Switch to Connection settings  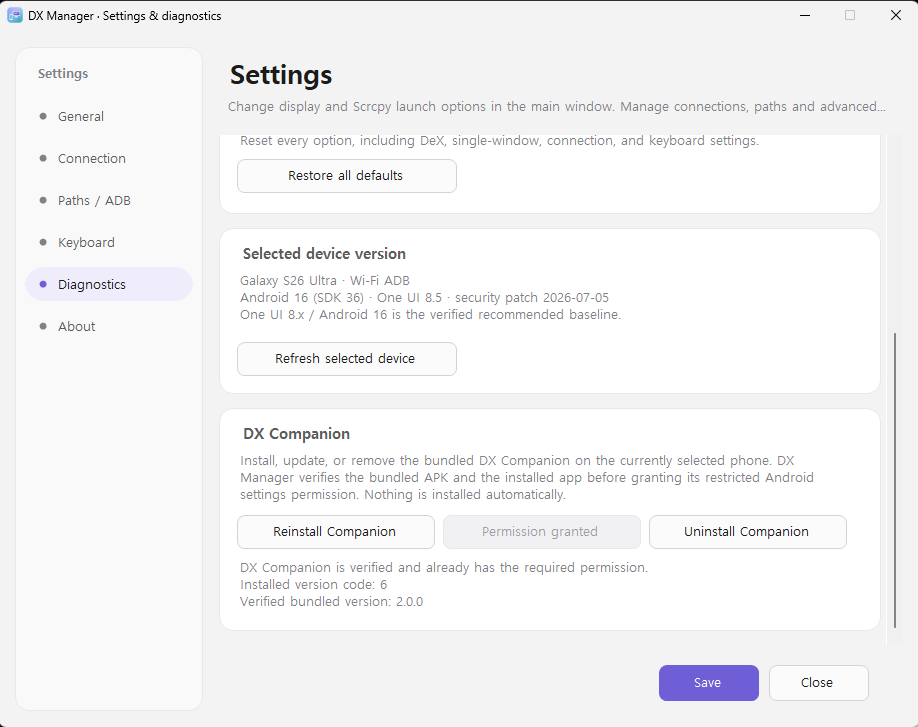pyautogui.click(x=109, y=159)
